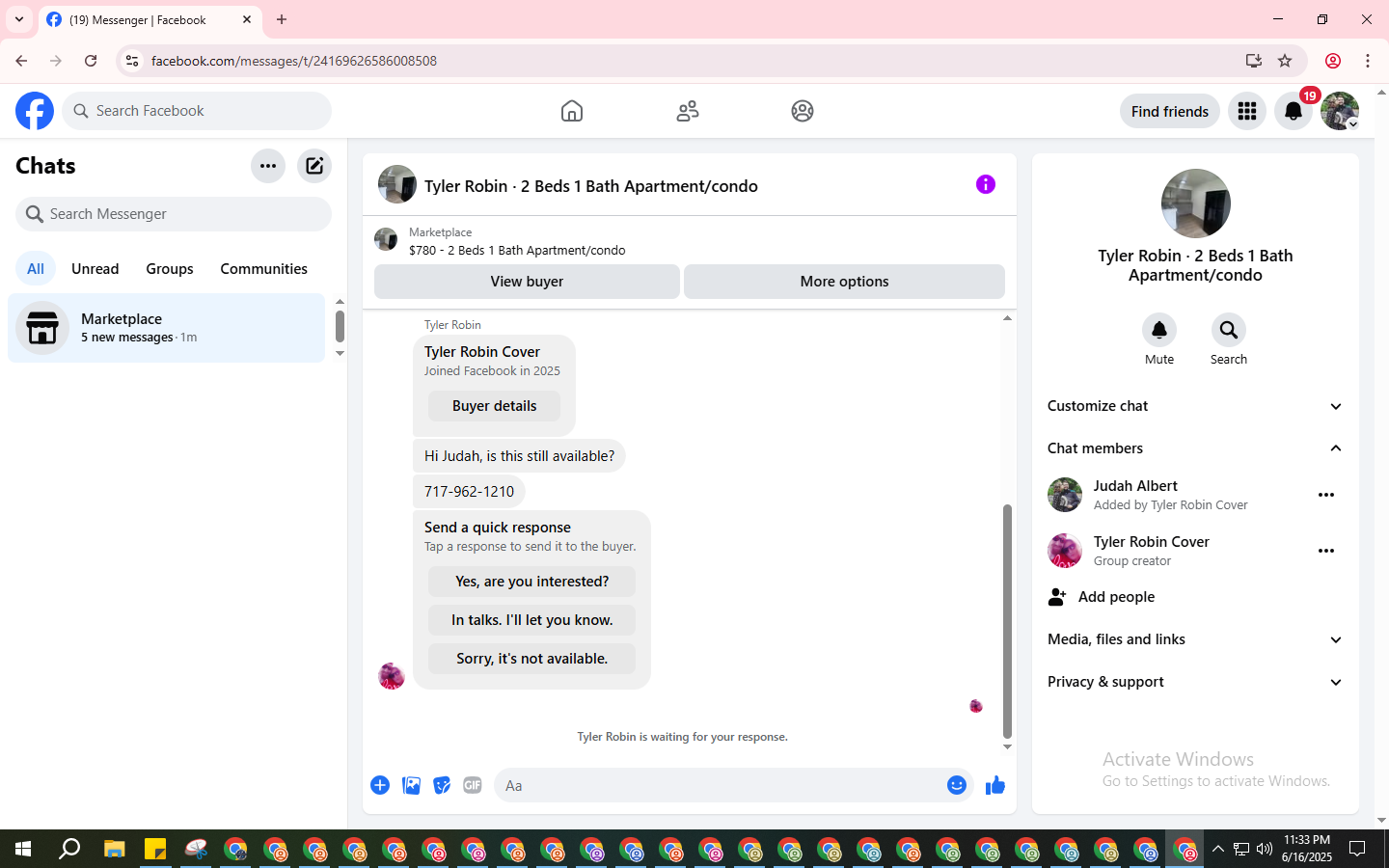1389x868 pixels.
Task: Open the tab search dropdown arrow
Action: coord(19,19)
